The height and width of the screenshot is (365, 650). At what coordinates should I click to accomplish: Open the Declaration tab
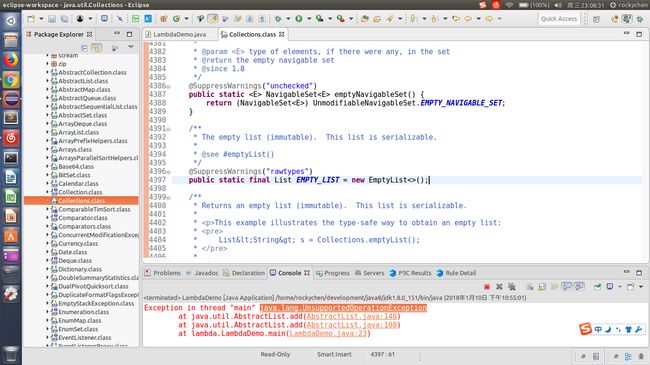(x=244, y=273)
